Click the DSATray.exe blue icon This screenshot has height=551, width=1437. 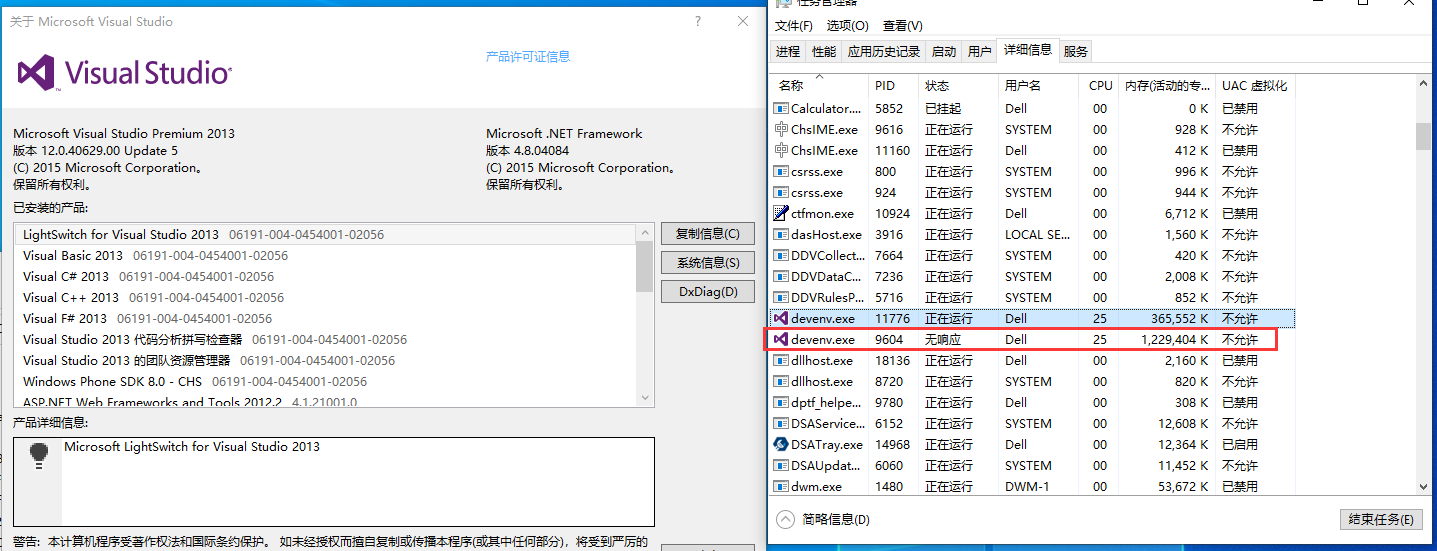781,444
